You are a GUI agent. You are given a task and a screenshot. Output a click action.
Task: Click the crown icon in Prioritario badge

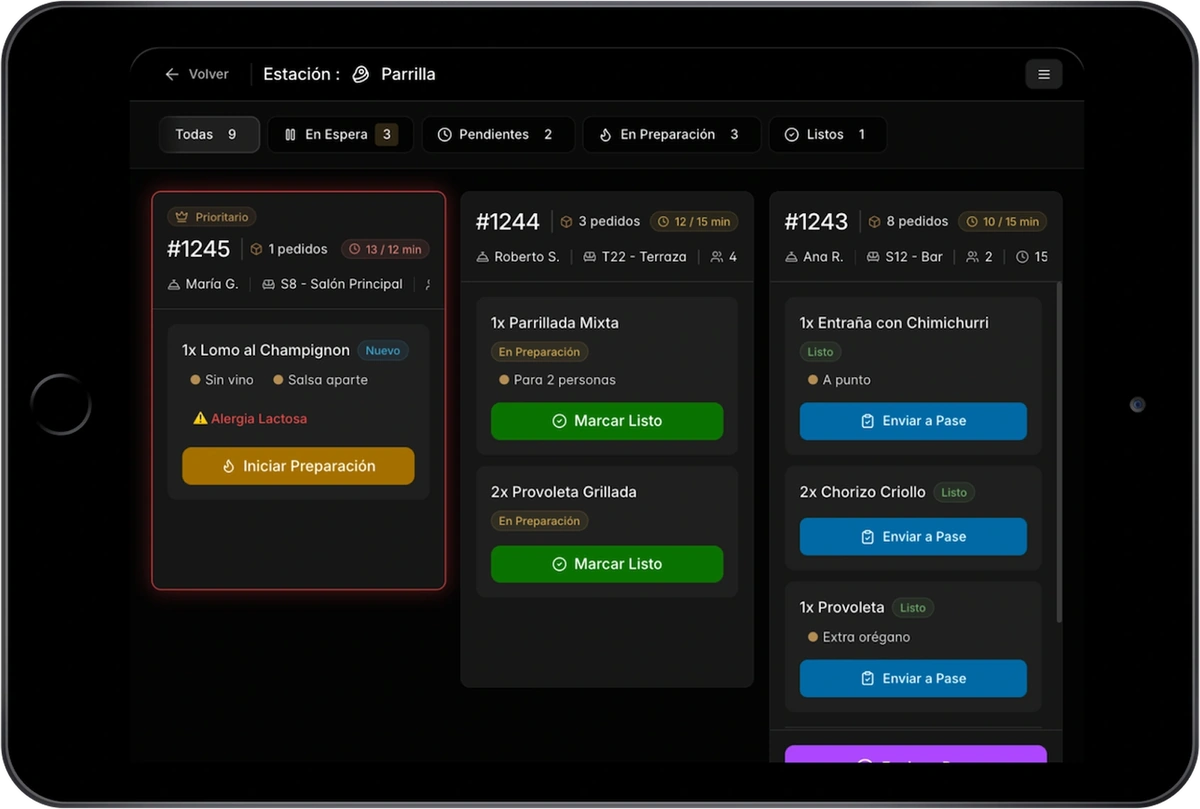click(x=182, y=217)
